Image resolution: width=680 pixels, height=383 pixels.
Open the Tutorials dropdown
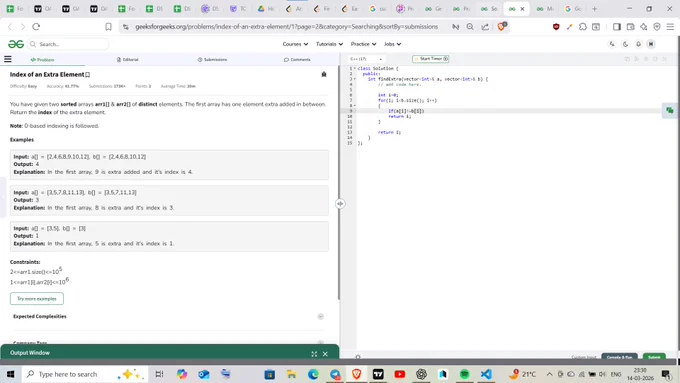click(330, 44)
